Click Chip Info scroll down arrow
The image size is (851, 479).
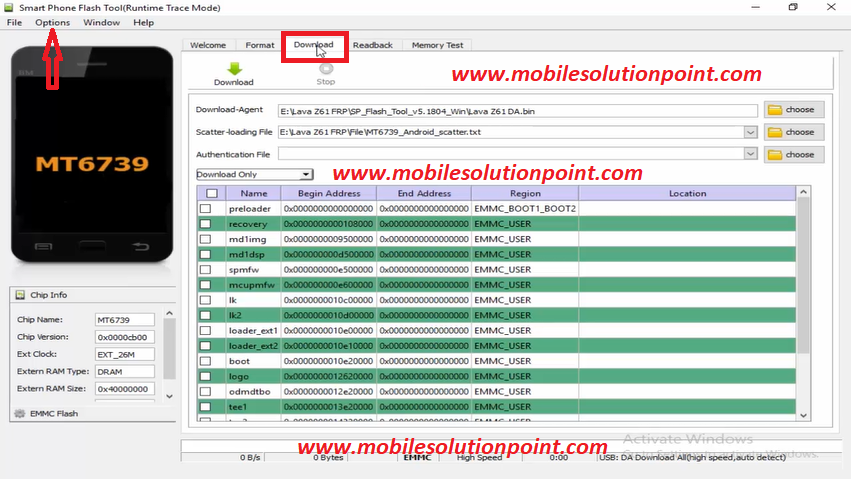tap(169, 397)
